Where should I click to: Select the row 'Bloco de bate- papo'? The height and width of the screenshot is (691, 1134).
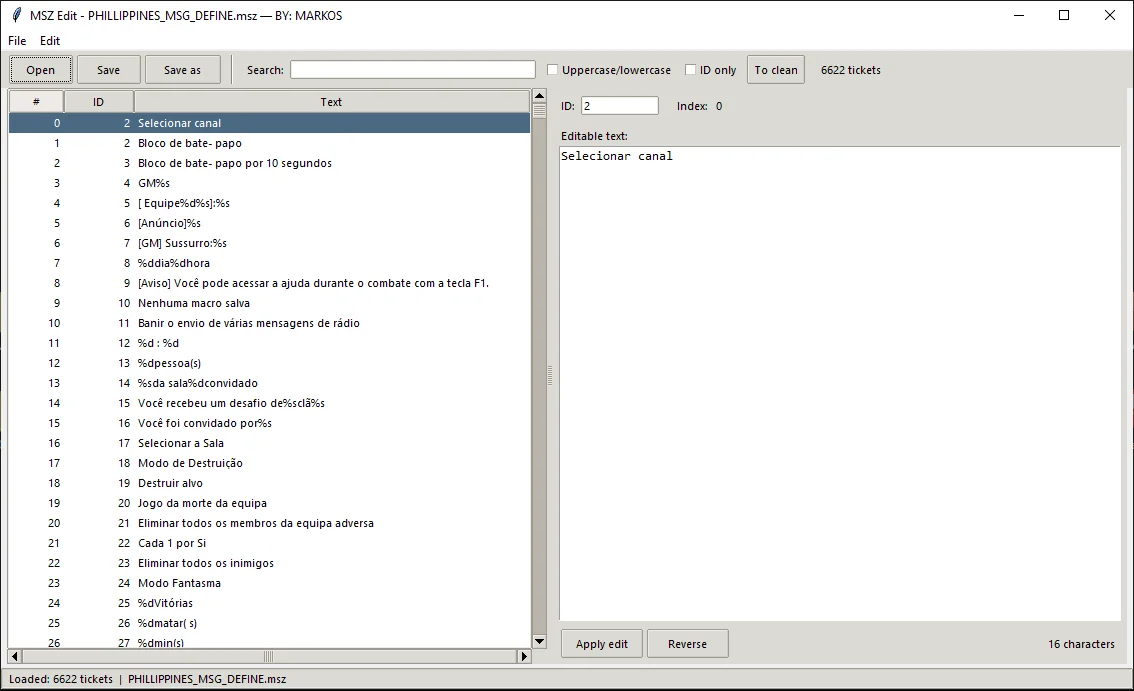269,143
